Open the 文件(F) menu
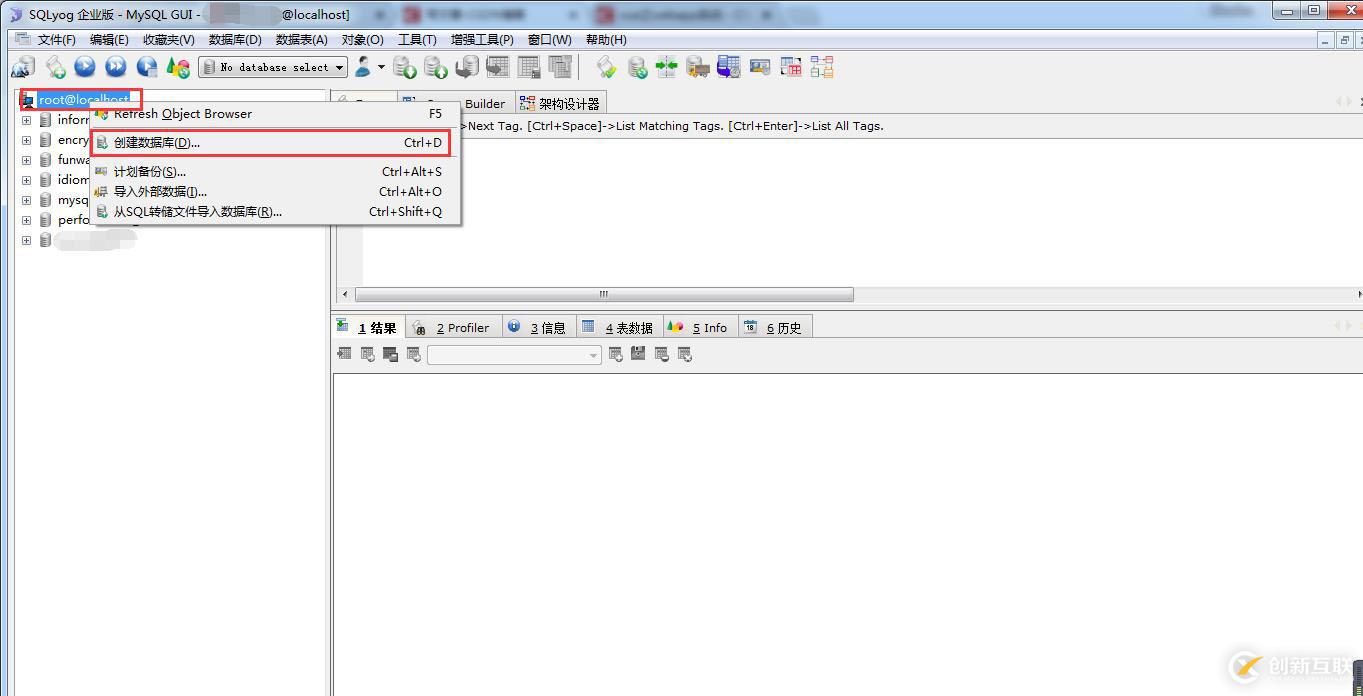The image size is (1363, 696). [57, 40]
